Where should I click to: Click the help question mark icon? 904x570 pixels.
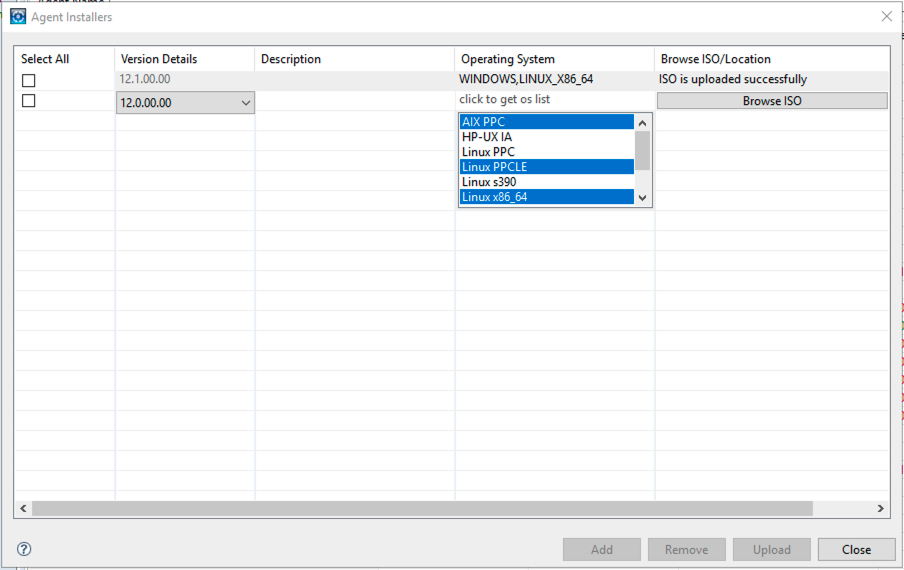click(x=24, y=549)
